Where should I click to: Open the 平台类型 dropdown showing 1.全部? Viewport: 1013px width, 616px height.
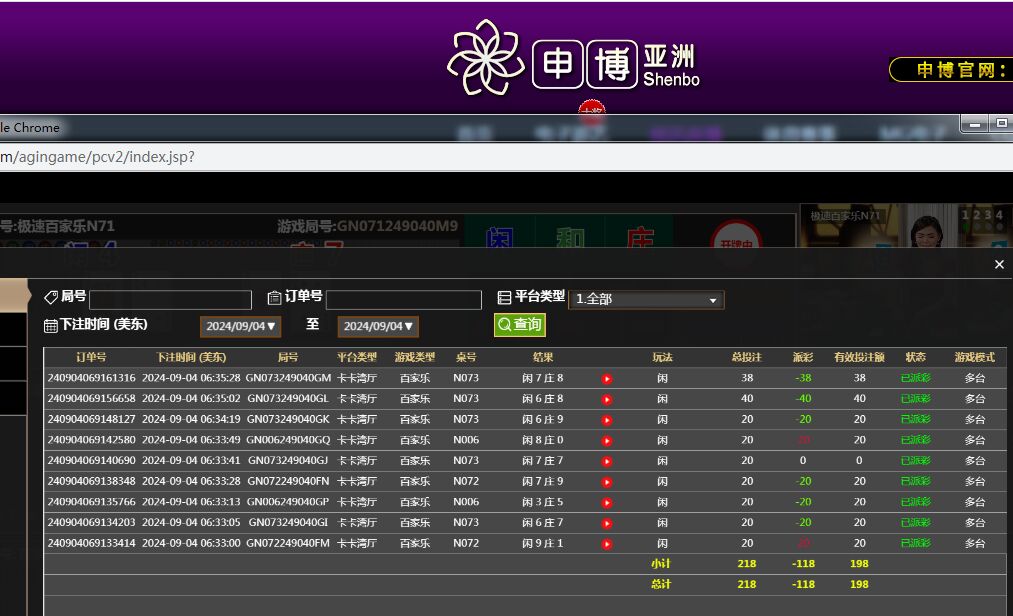click(x=646, y=300)
